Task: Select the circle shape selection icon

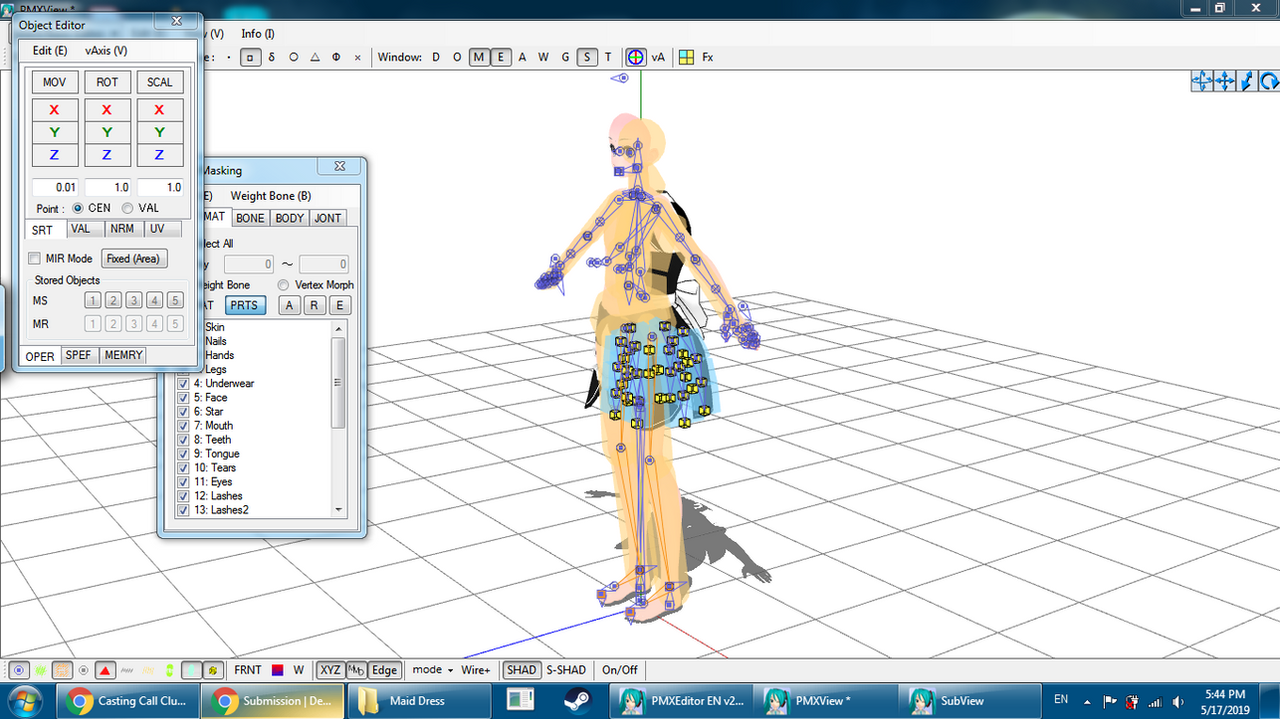Action: point(293,57)
